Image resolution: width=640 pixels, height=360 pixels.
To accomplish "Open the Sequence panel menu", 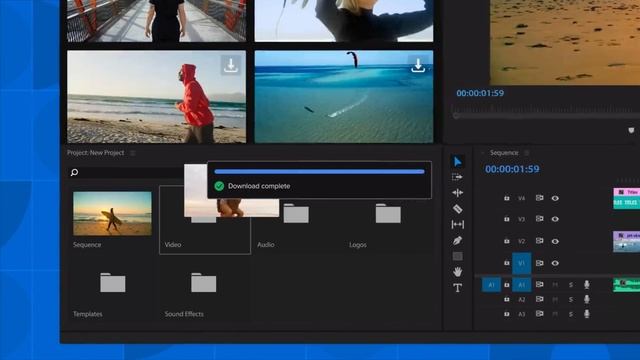I will pyautogui.click(x=527, y=153).
